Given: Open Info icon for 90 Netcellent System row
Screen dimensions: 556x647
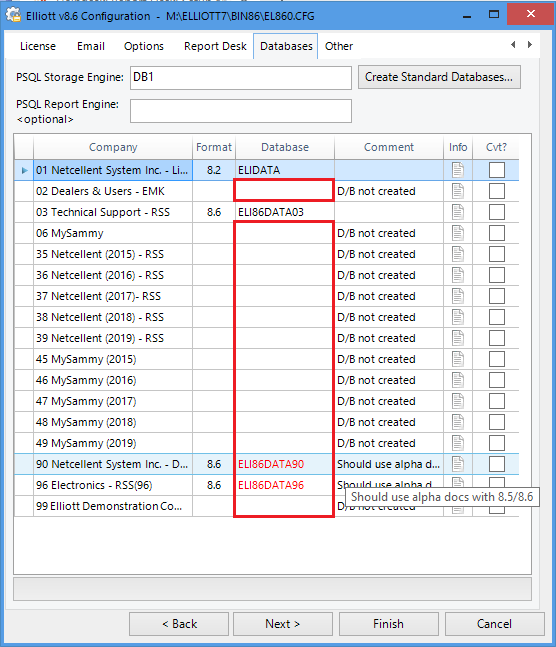Looking at the screenshot, I should tap(458, 464).
